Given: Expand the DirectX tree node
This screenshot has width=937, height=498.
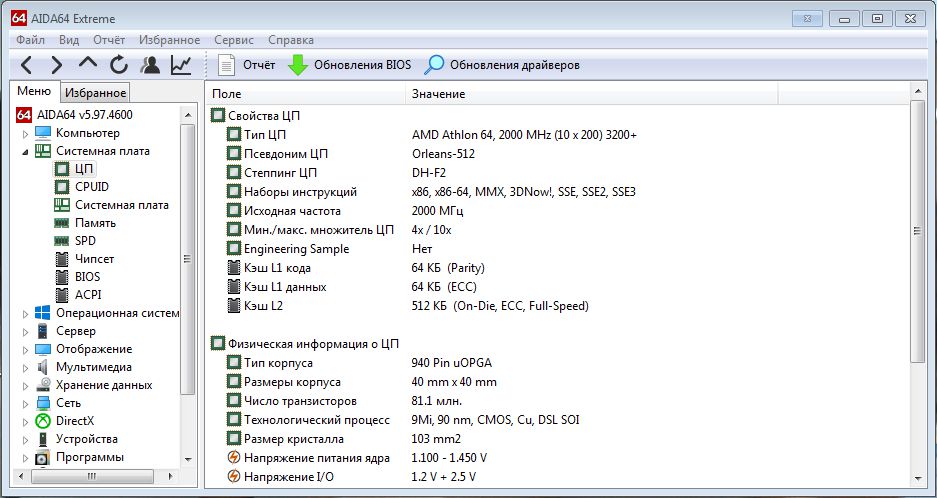Looking at the screenshot, I should pos(25,421).
